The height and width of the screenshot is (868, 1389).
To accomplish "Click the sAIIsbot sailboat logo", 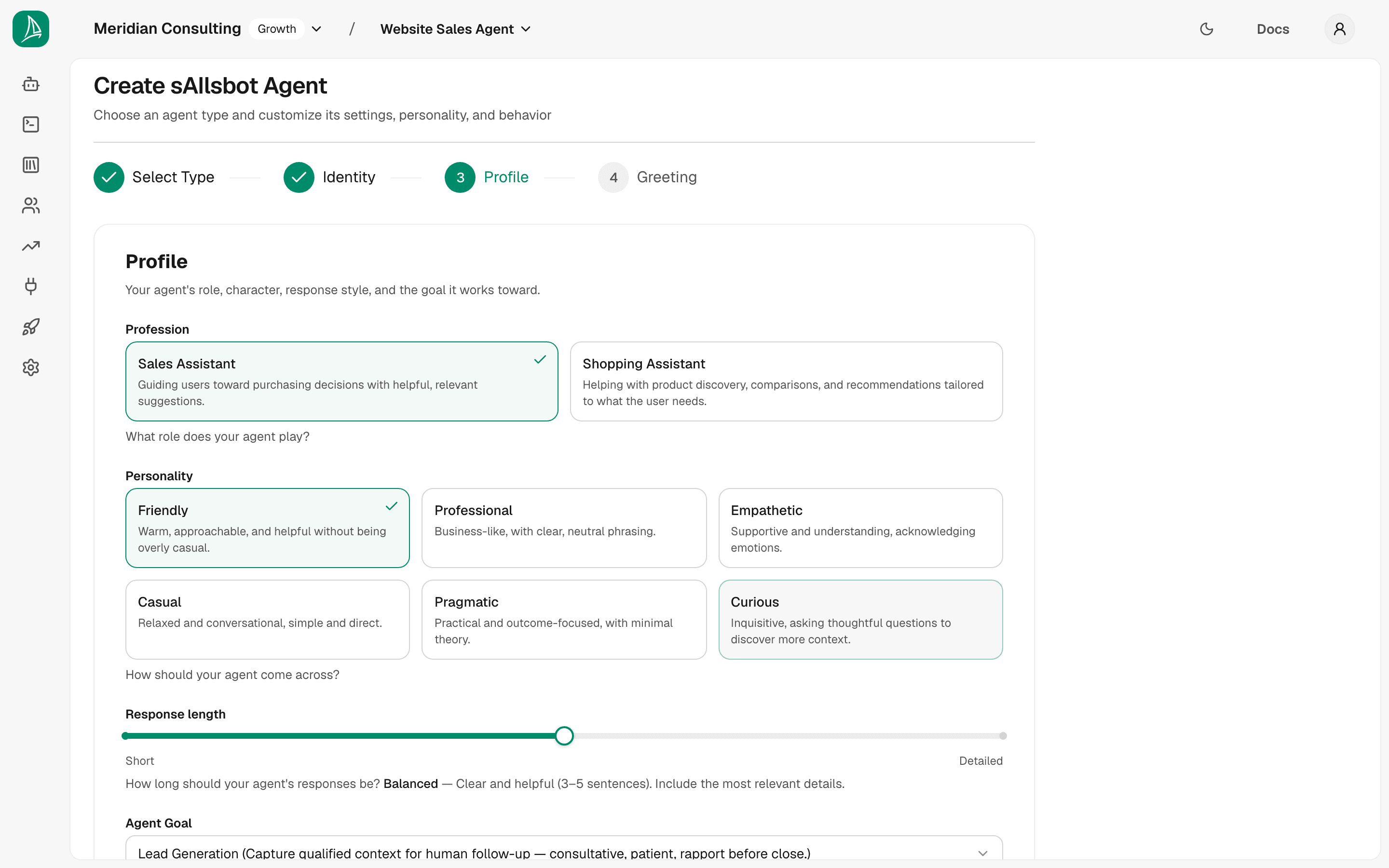I will tap(31, 29).
